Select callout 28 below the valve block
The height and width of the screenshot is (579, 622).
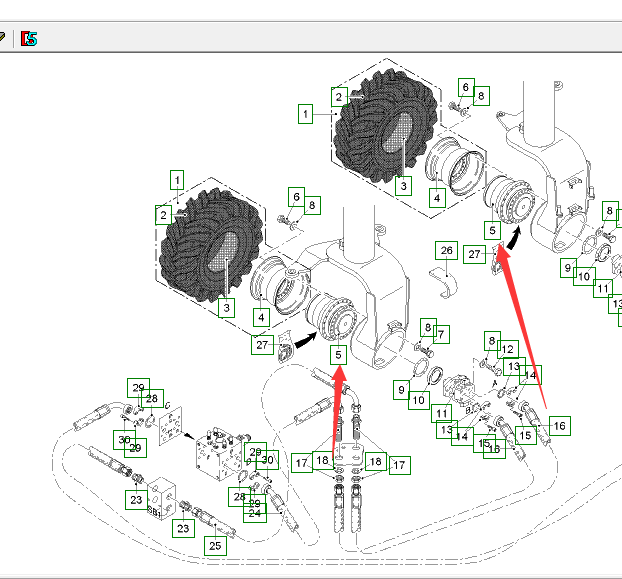coord(239,497)
